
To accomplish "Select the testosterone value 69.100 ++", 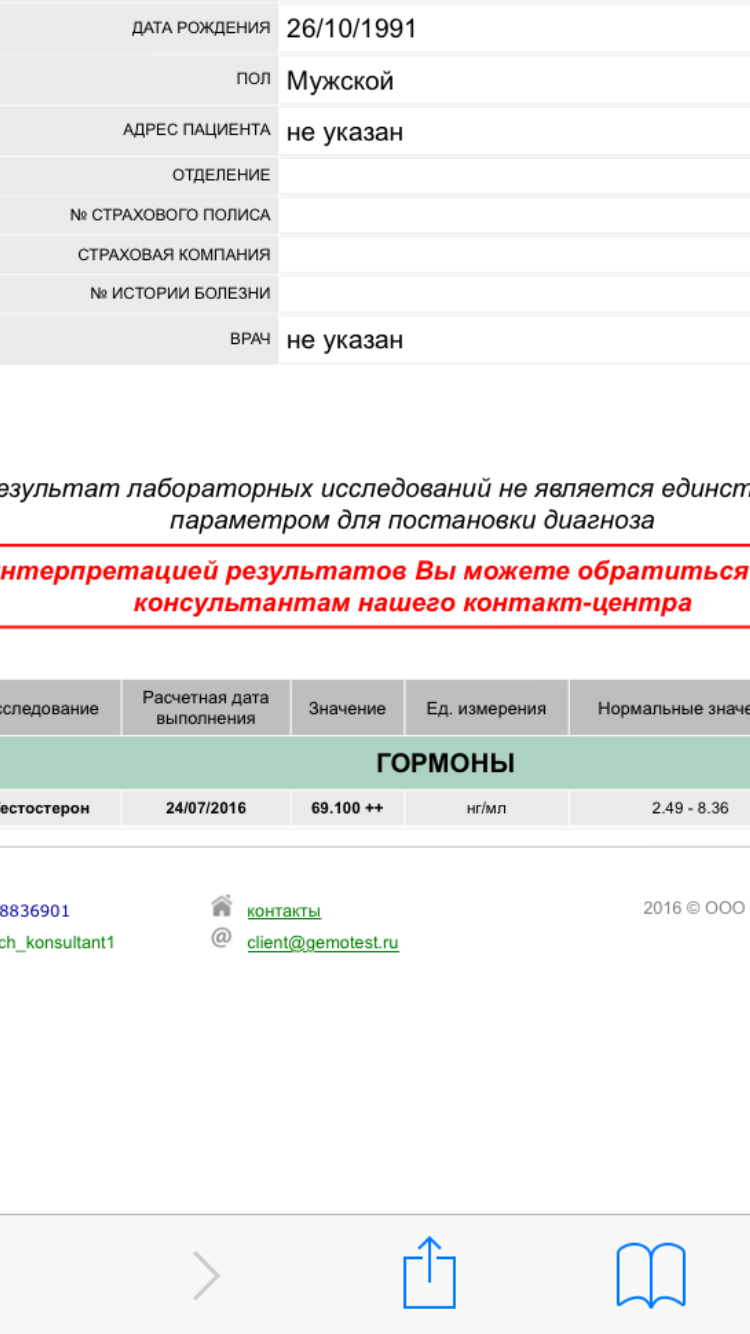I will [x=347, y=808].
